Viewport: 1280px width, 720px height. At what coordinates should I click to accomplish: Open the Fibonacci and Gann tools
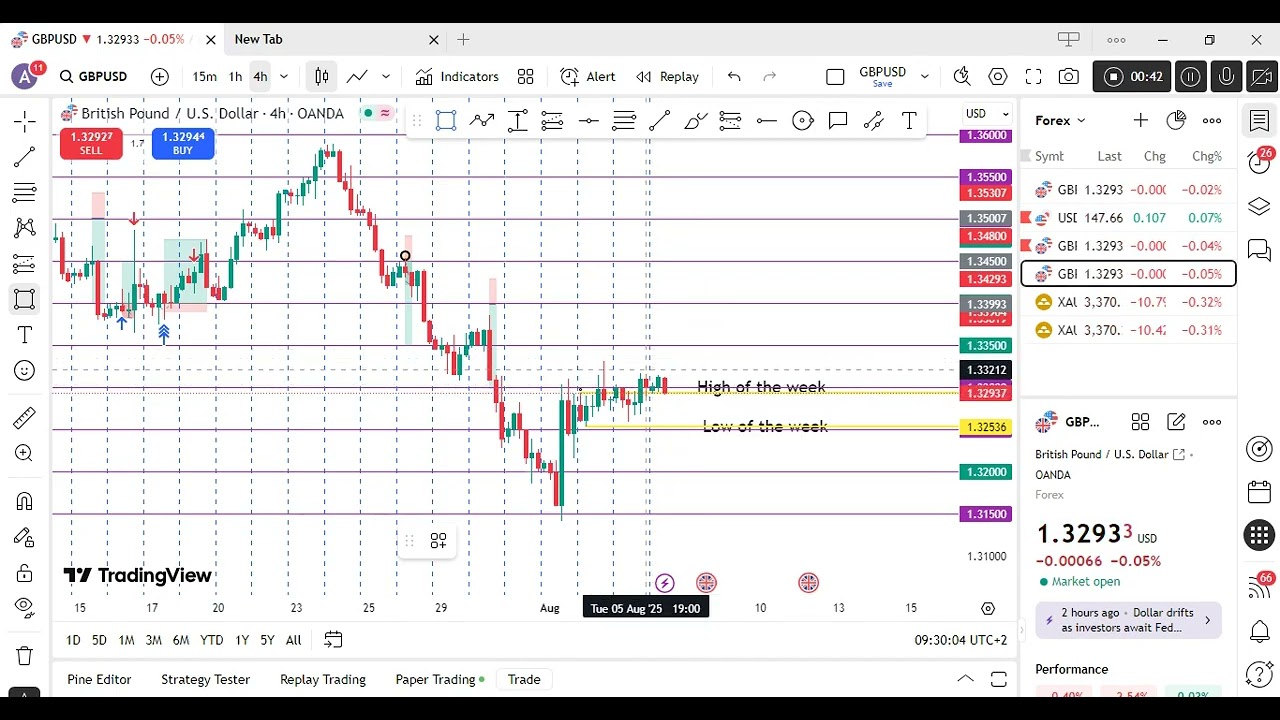point(25,192)
